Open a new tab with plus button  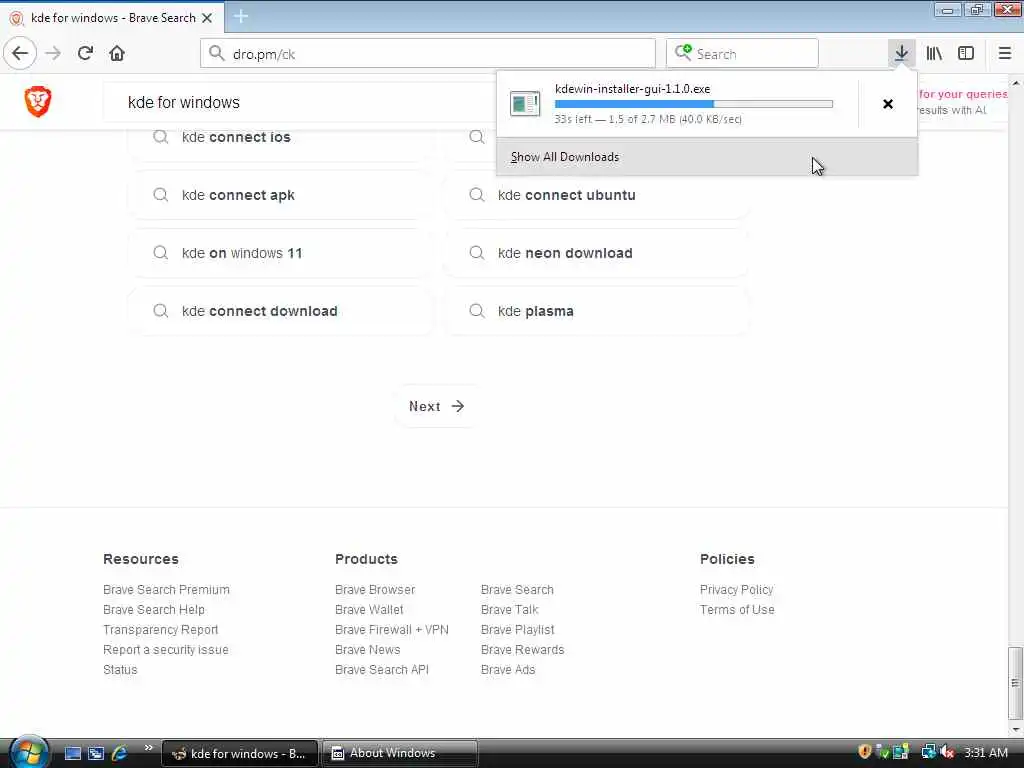point(241,16)
